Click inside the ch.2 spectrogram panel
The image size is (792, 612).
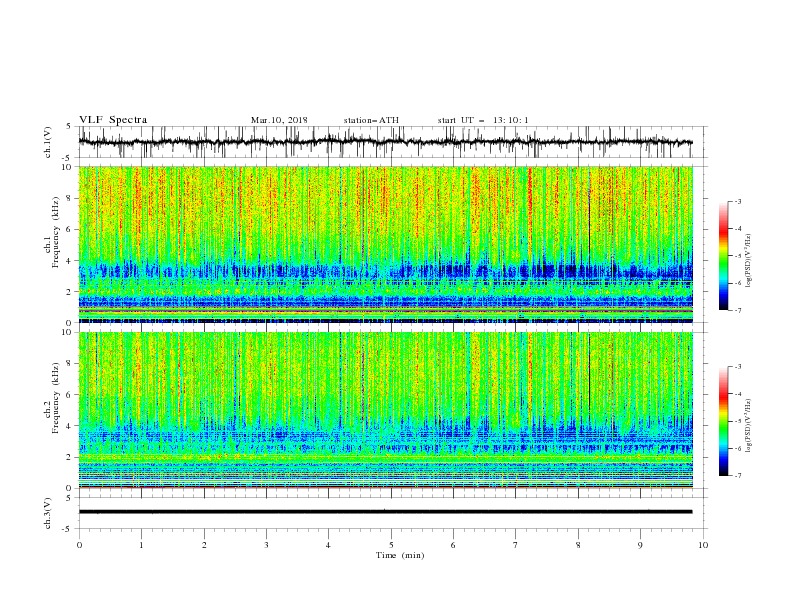(x=385, y=410)
